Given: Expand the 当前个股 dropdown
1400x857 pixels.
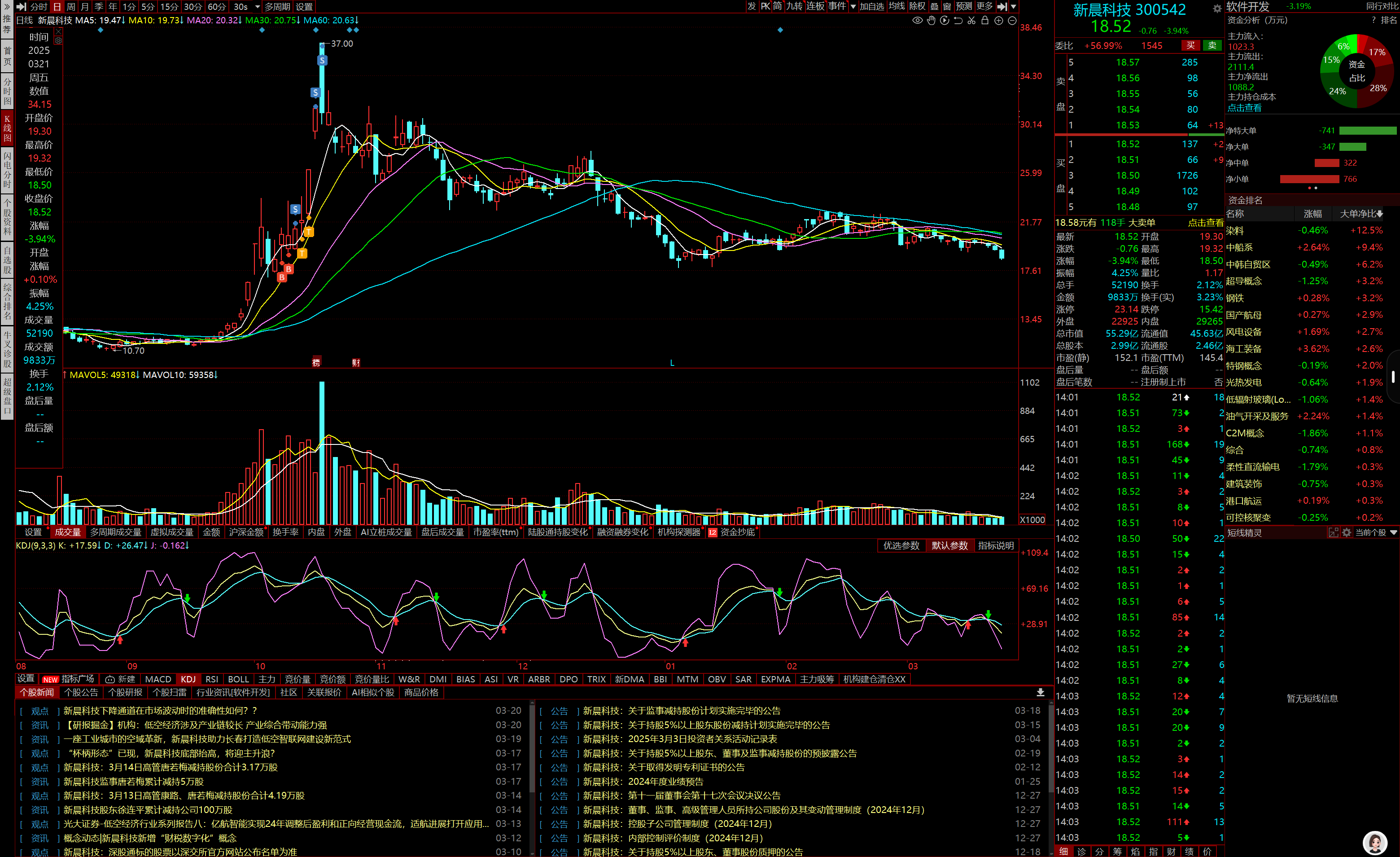Looking at the screenshot, I should (1393, 532).
